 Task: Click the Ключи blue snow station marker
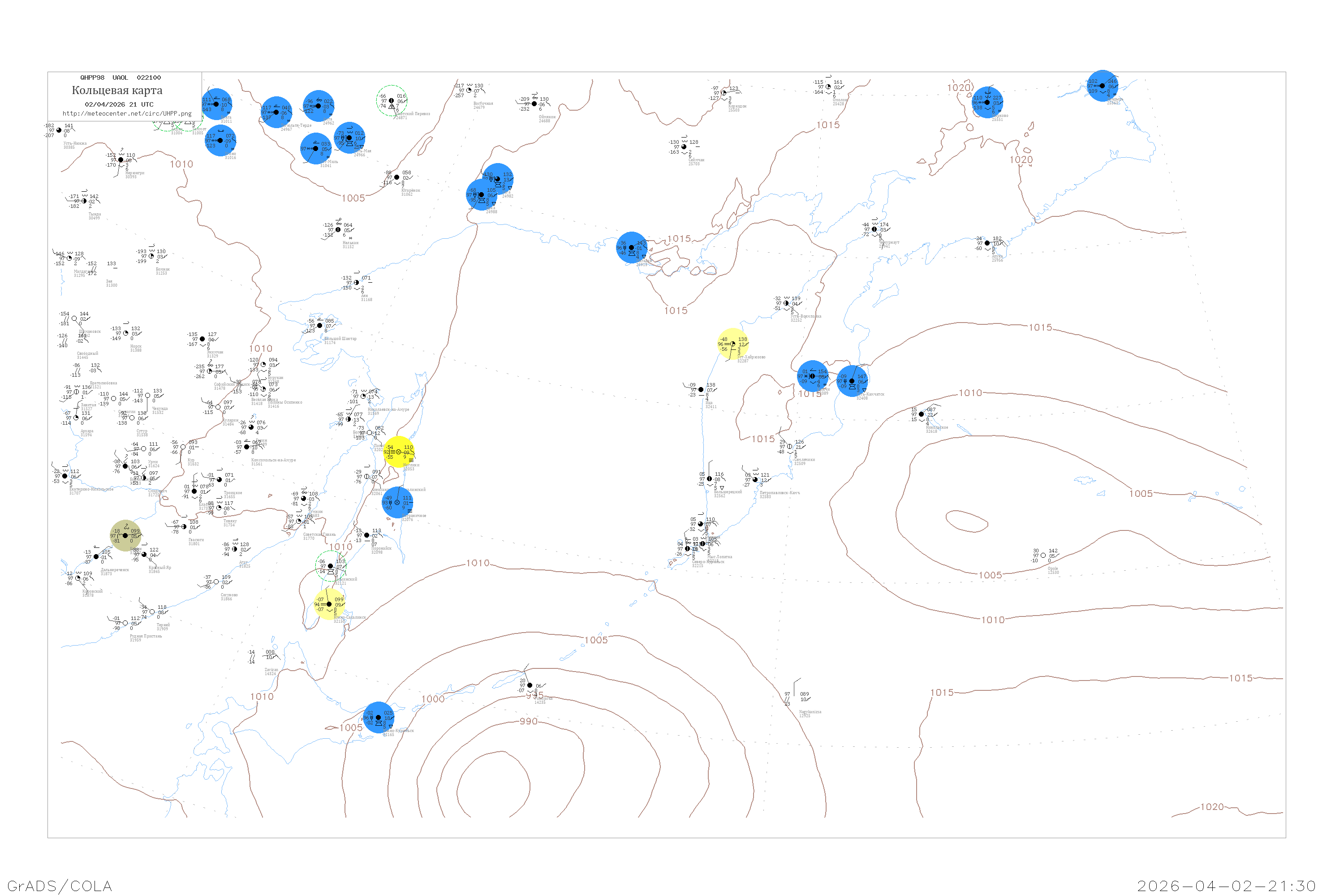(x=812, y=376)
